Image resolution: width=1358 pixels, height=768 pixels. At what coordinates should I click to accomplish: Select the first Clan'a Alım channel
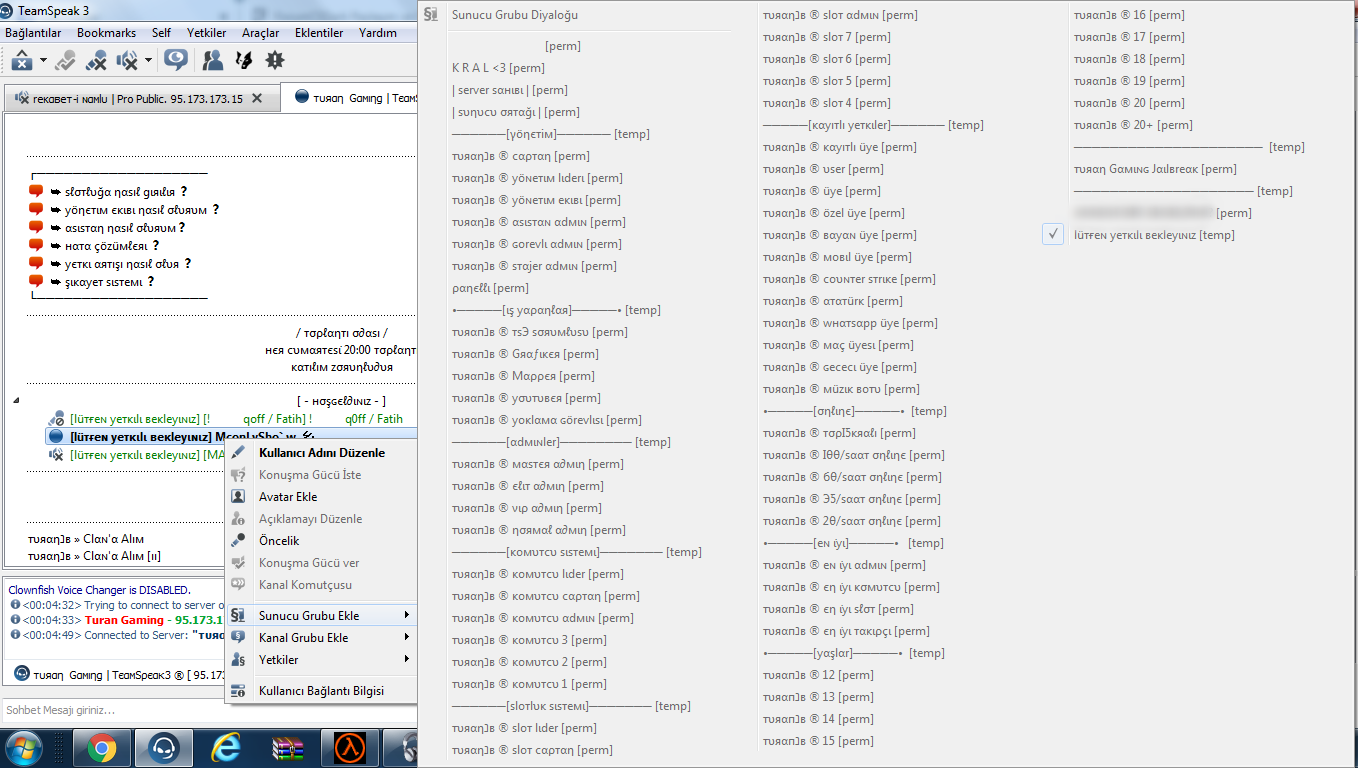coord(86,539)
